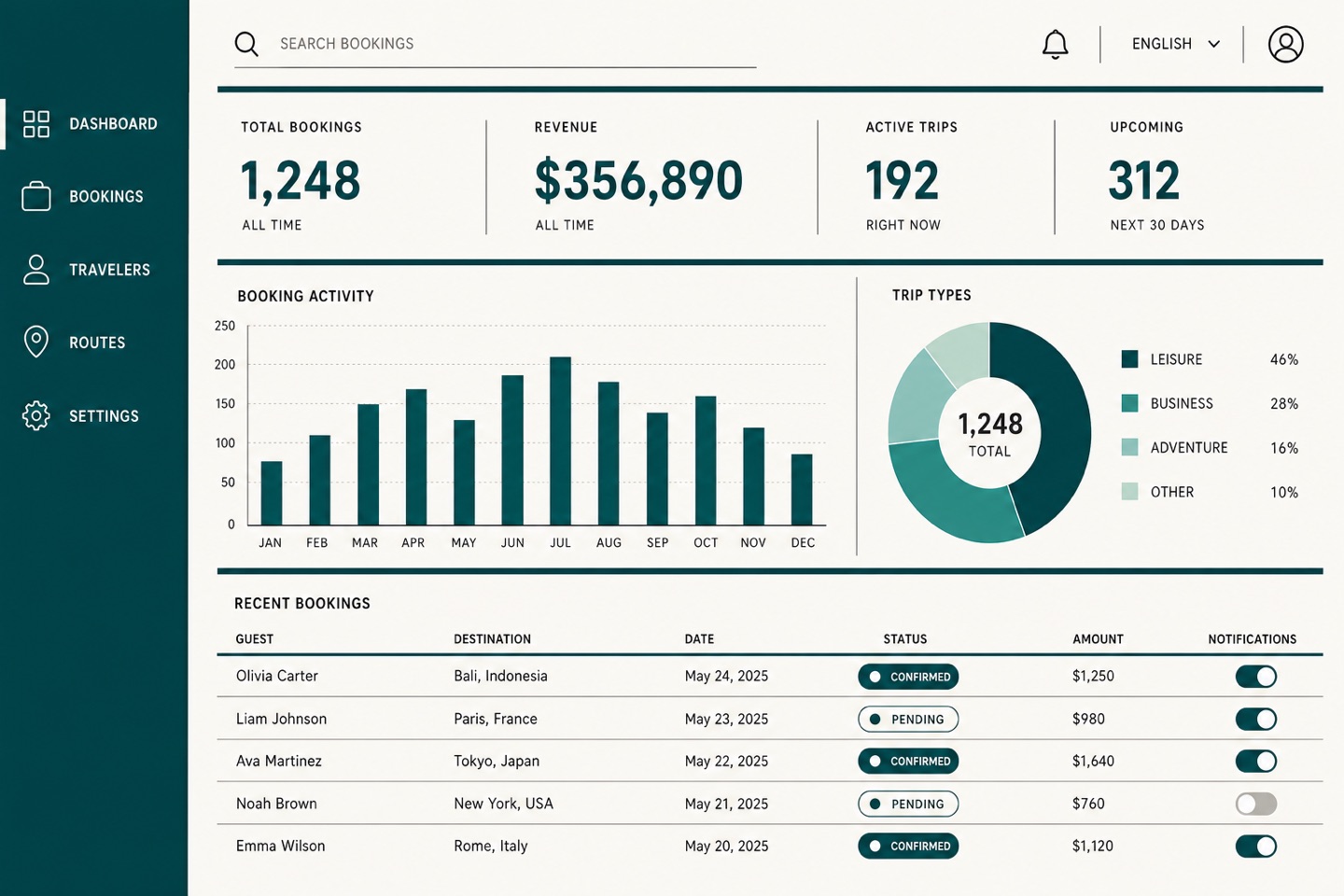Click the Status column header
1344x896 pixels.
(x=905, y=639)
